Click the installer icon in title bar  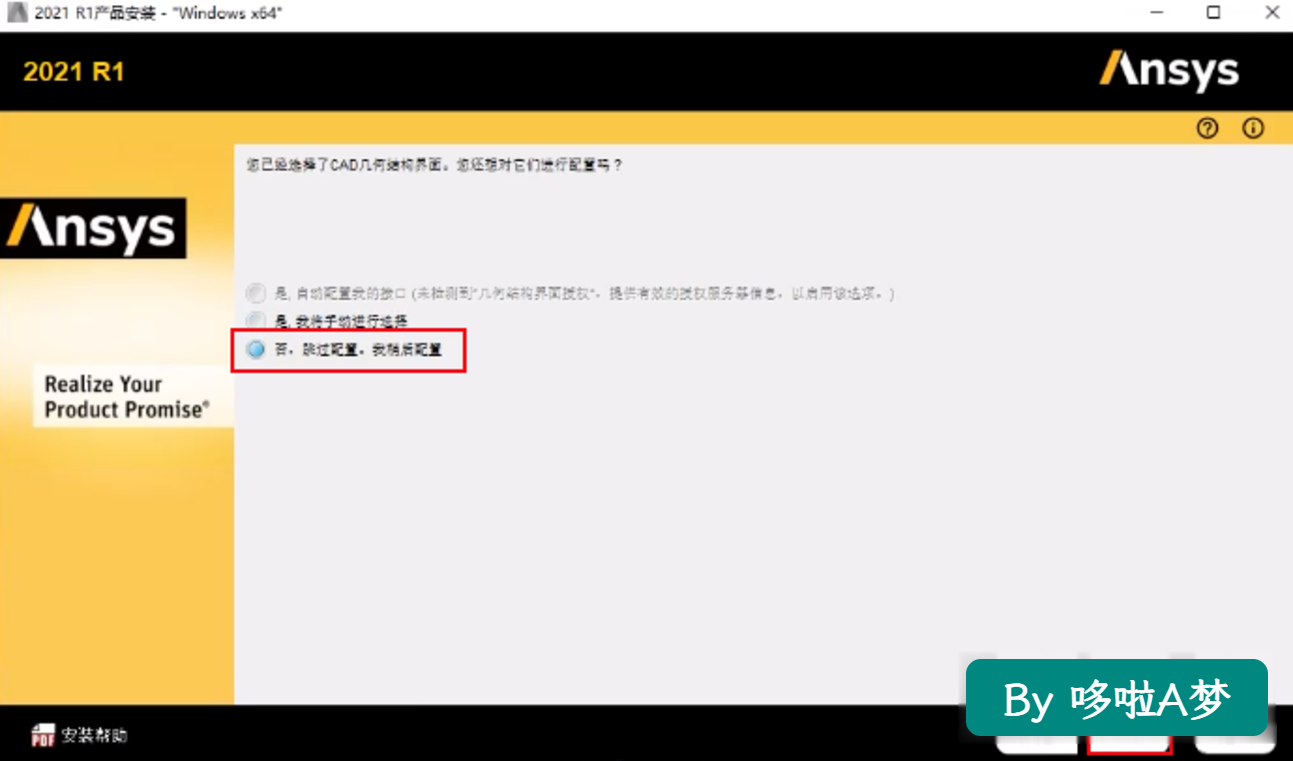pyautogui.click(x=16, y=14)
